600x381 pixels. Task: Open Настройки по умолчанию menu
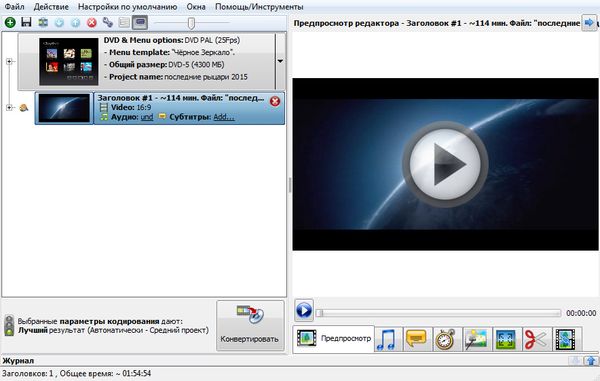127,7
